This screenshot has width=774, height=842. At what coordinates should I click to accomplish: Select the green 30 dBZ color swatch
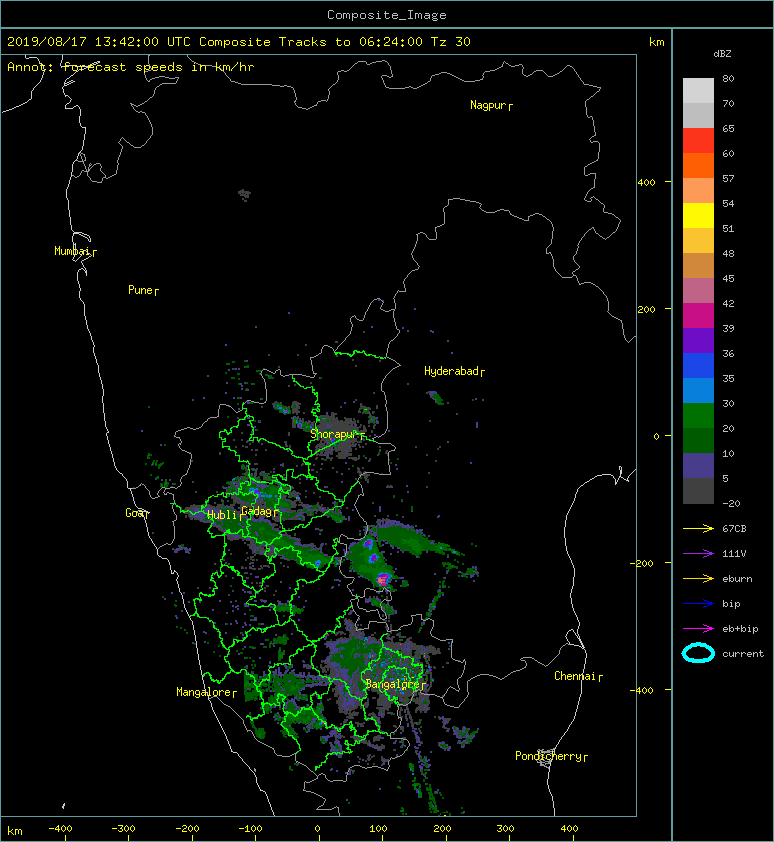[x=698, y=416]
